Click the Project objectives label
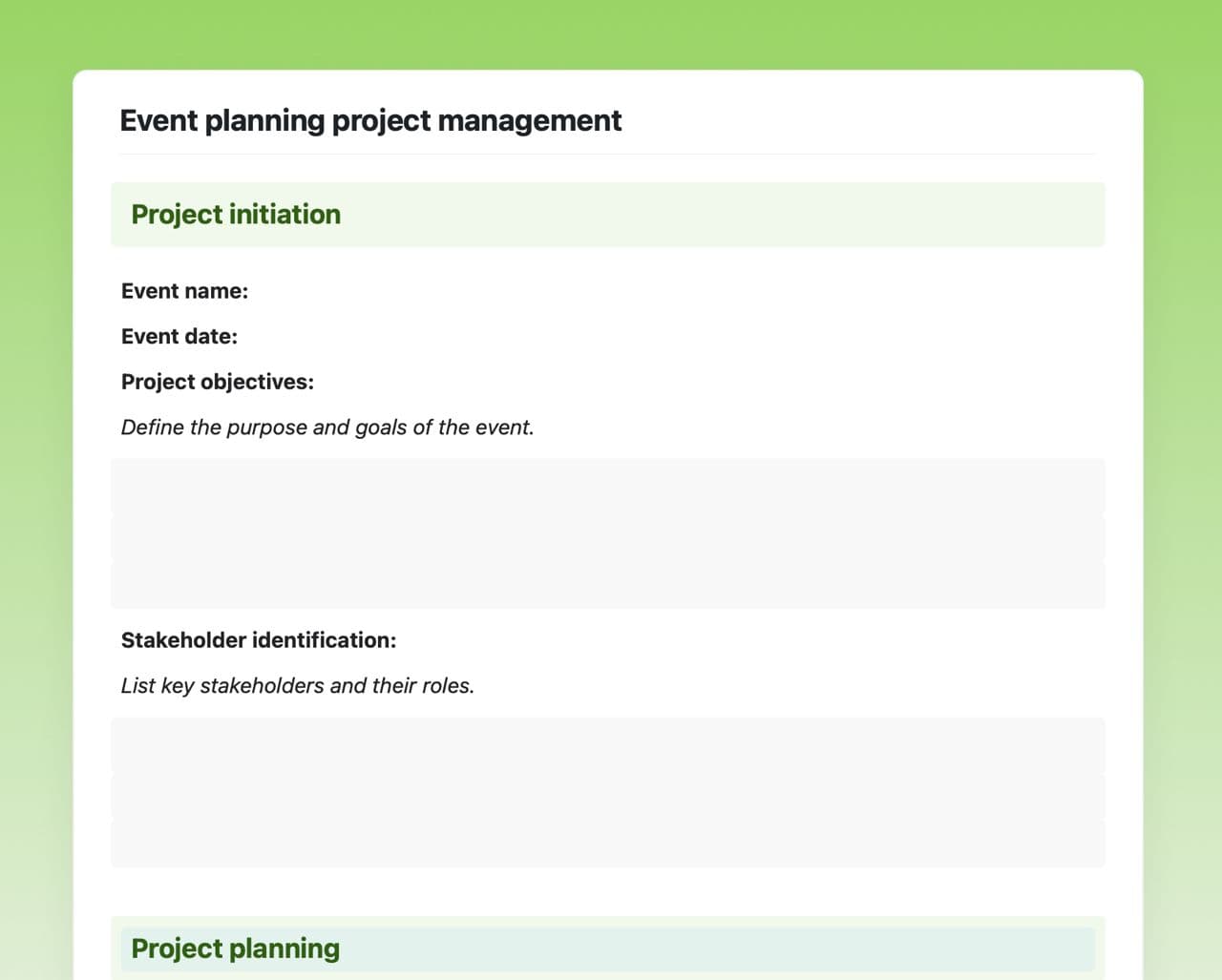The height and width of the screenshot is (980, 1222). click(217, 382)
